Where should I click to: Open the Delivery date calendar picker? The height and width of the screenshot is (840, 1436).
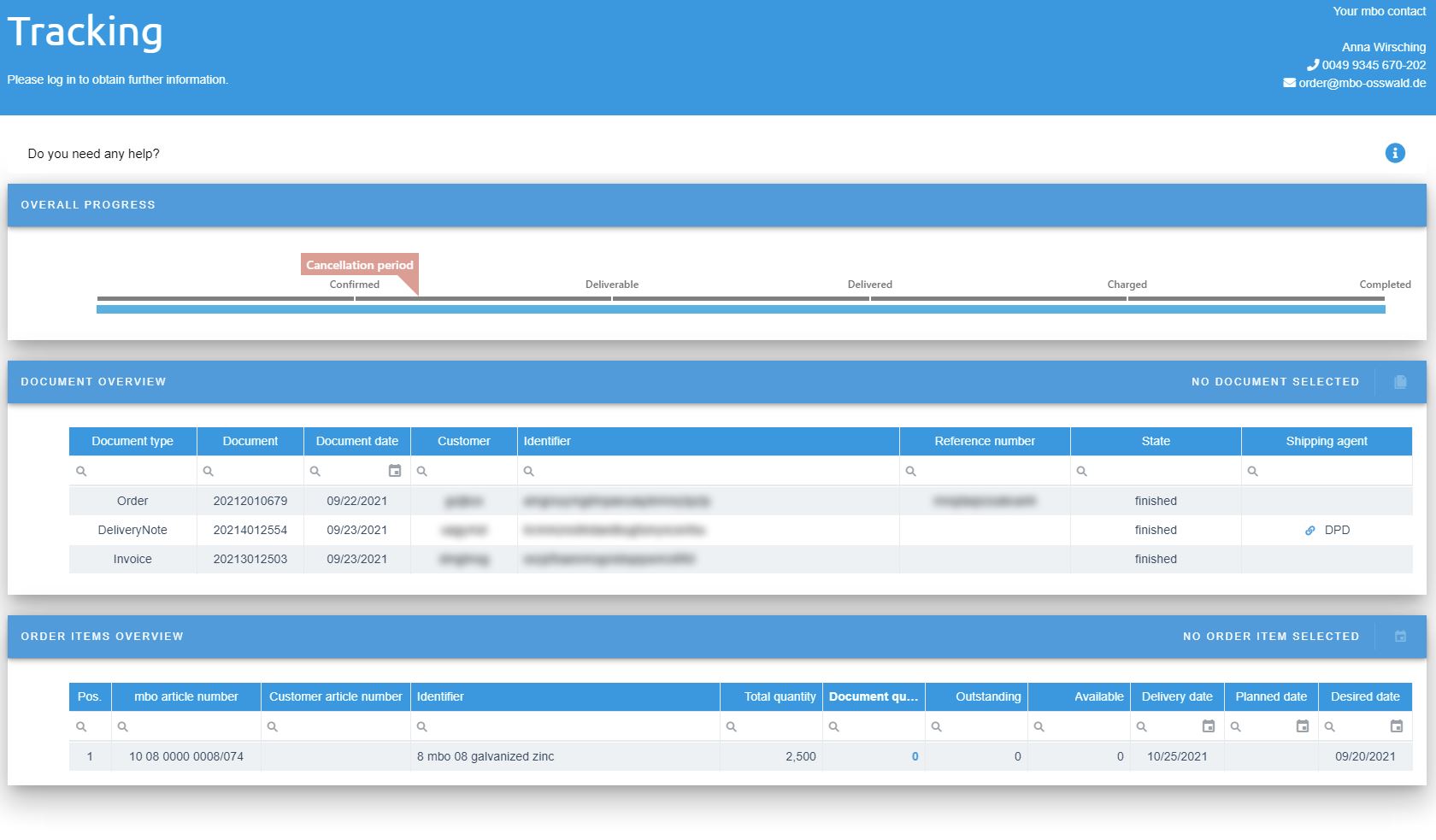tap(1208, 725)
